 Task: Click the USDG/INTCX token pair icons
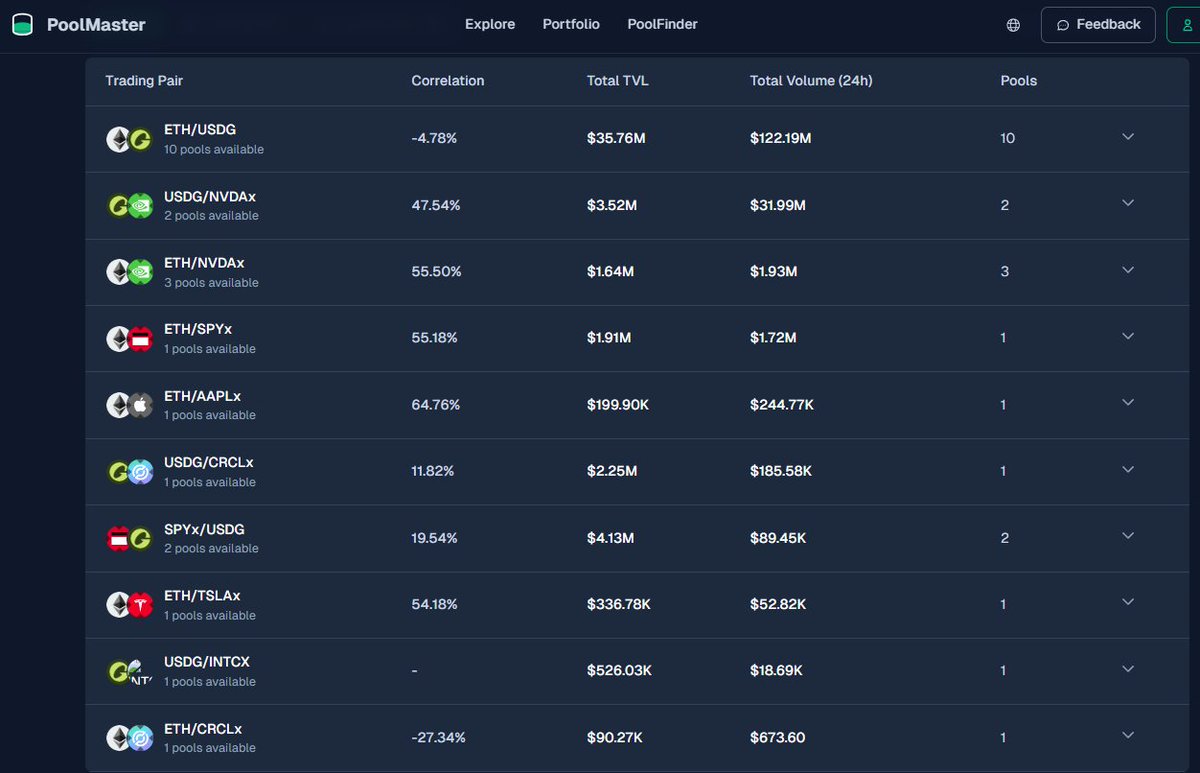pyautogui.click(x=130, y=671)
